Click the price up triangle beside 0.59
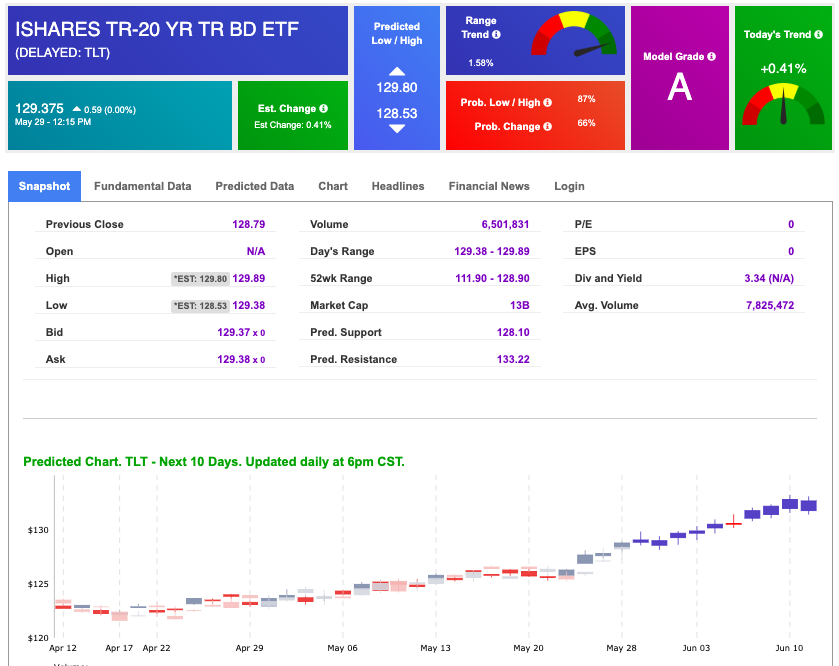 coord(77,109)
